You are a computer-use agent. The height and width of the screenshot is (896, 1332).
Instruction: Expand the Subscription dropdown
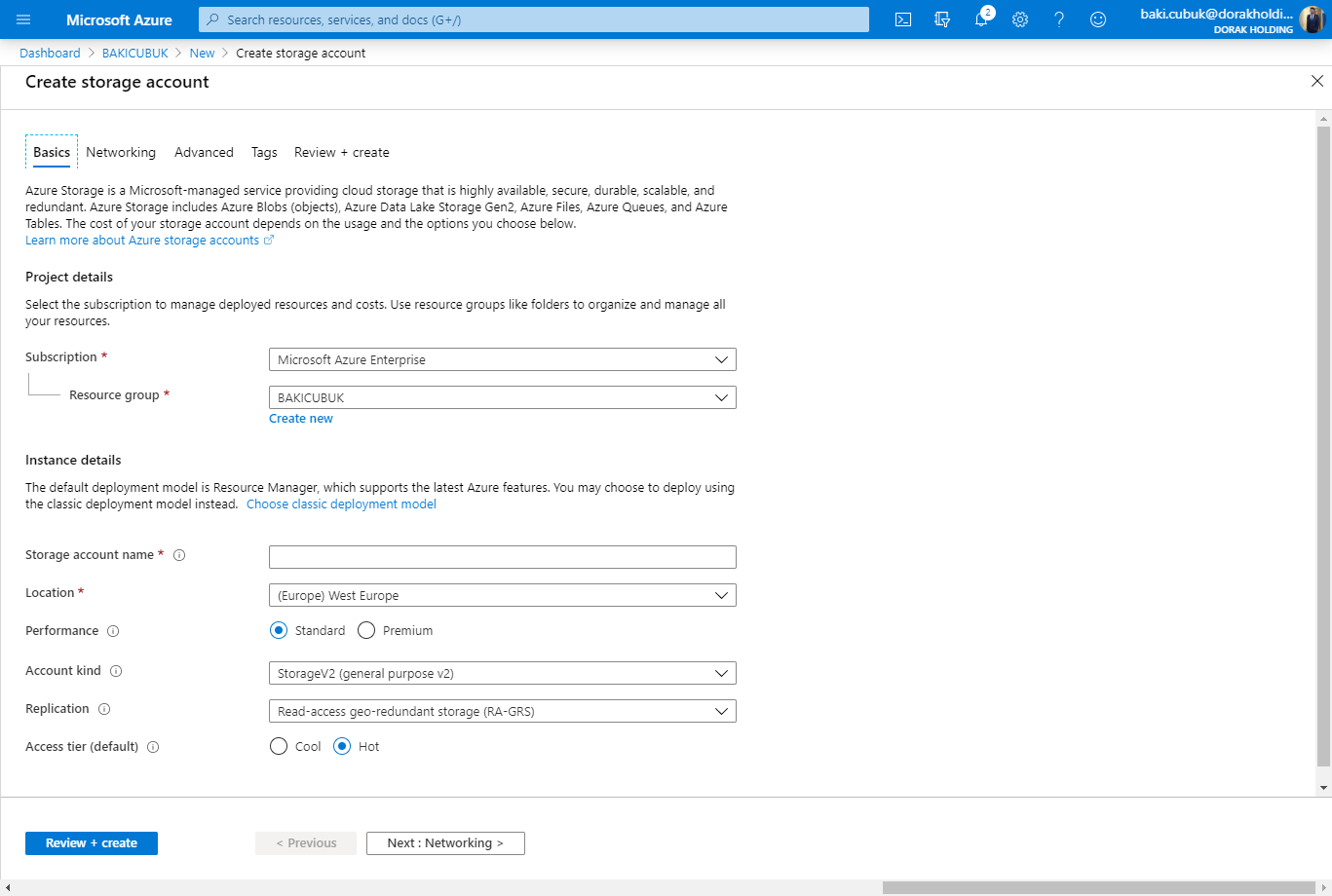[503, 359]
